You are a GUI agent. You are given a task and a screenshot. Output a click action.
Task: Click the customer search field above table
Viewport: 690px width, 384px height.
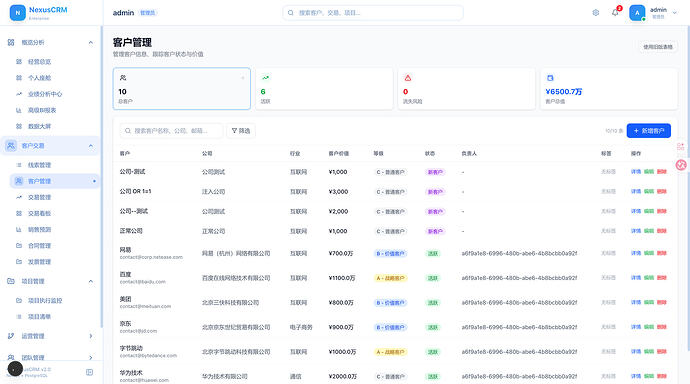171,131
